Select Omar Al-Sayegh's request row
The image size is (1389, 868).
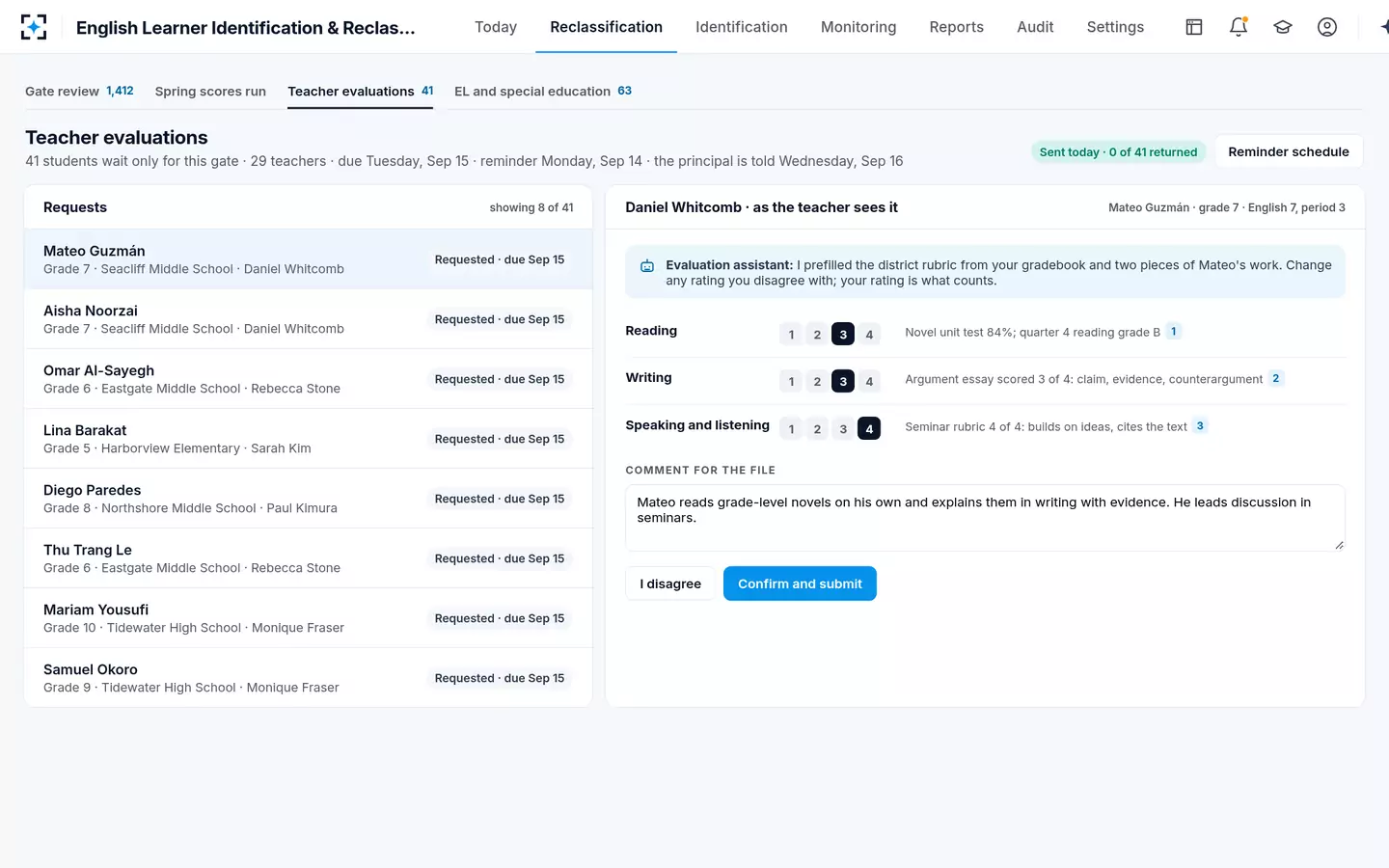(308, 379)
